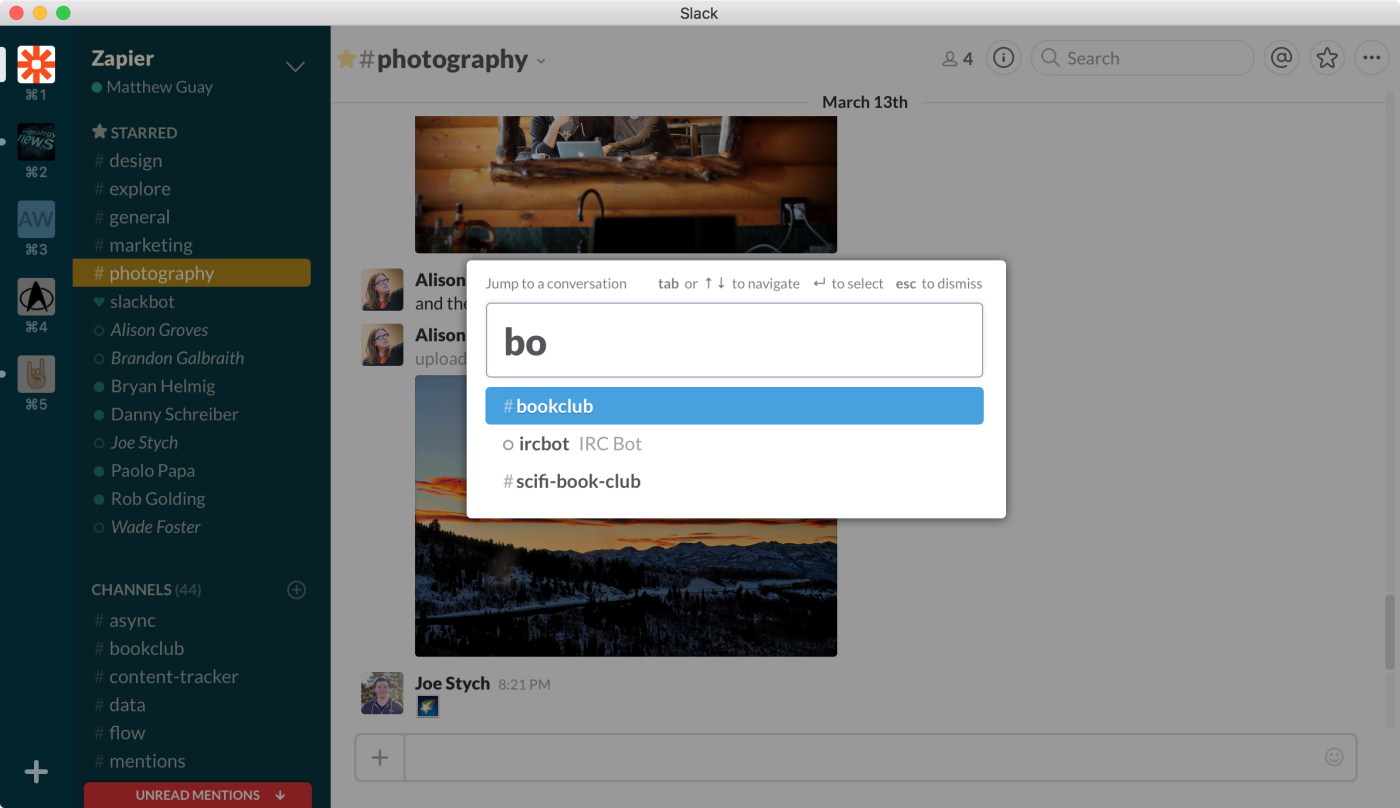
Task: Open the #data channel
Action: 120,705
